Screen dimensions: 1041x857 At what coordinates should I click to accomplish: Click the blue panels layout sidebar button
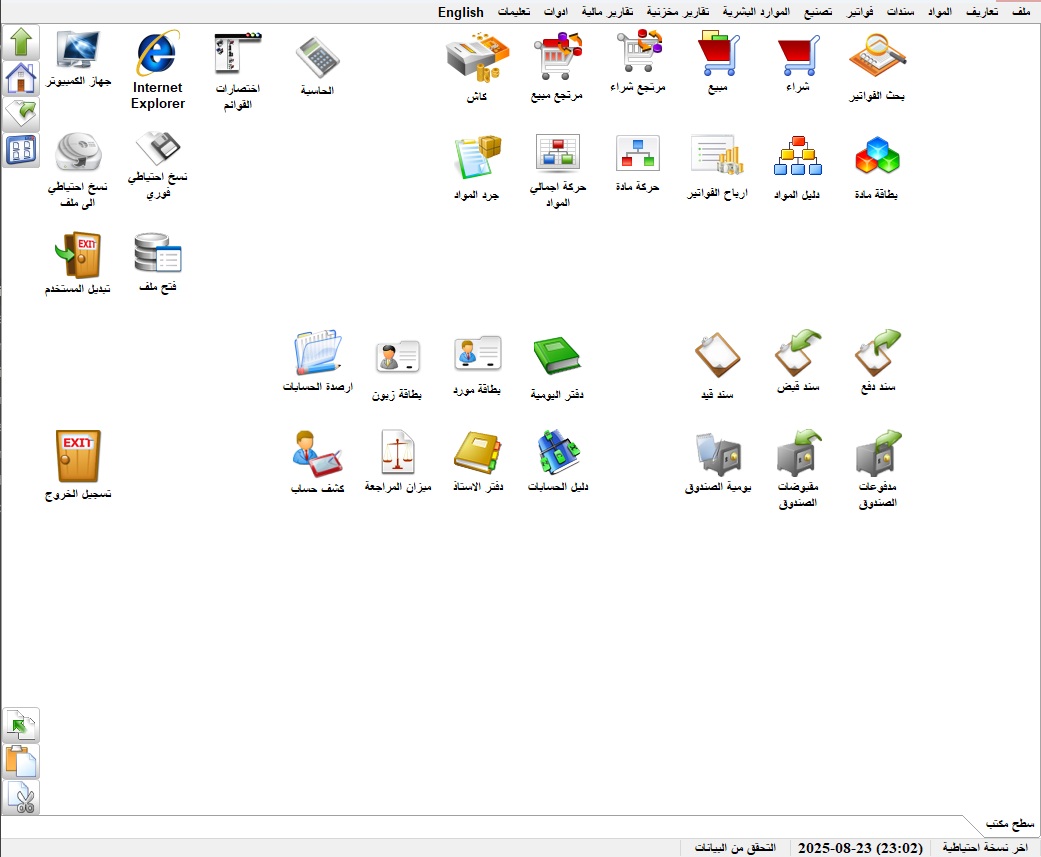tap(21, 150)
